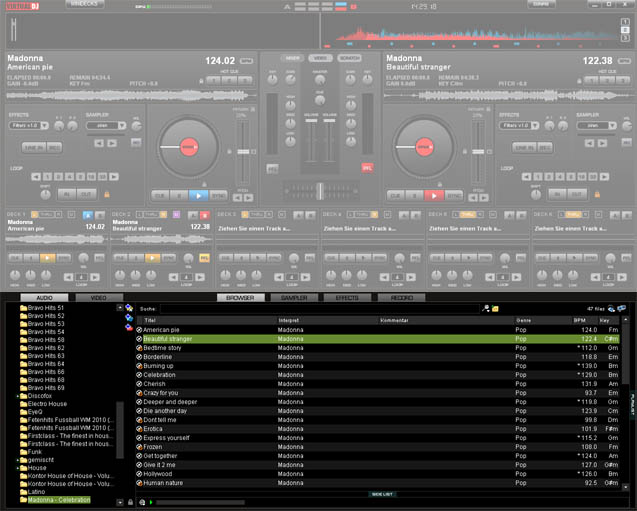The width and height of the screenshot is (637, 511).
Task: Toggle mini Deck 2 yellow PFL button
Action: coord(204,258)
